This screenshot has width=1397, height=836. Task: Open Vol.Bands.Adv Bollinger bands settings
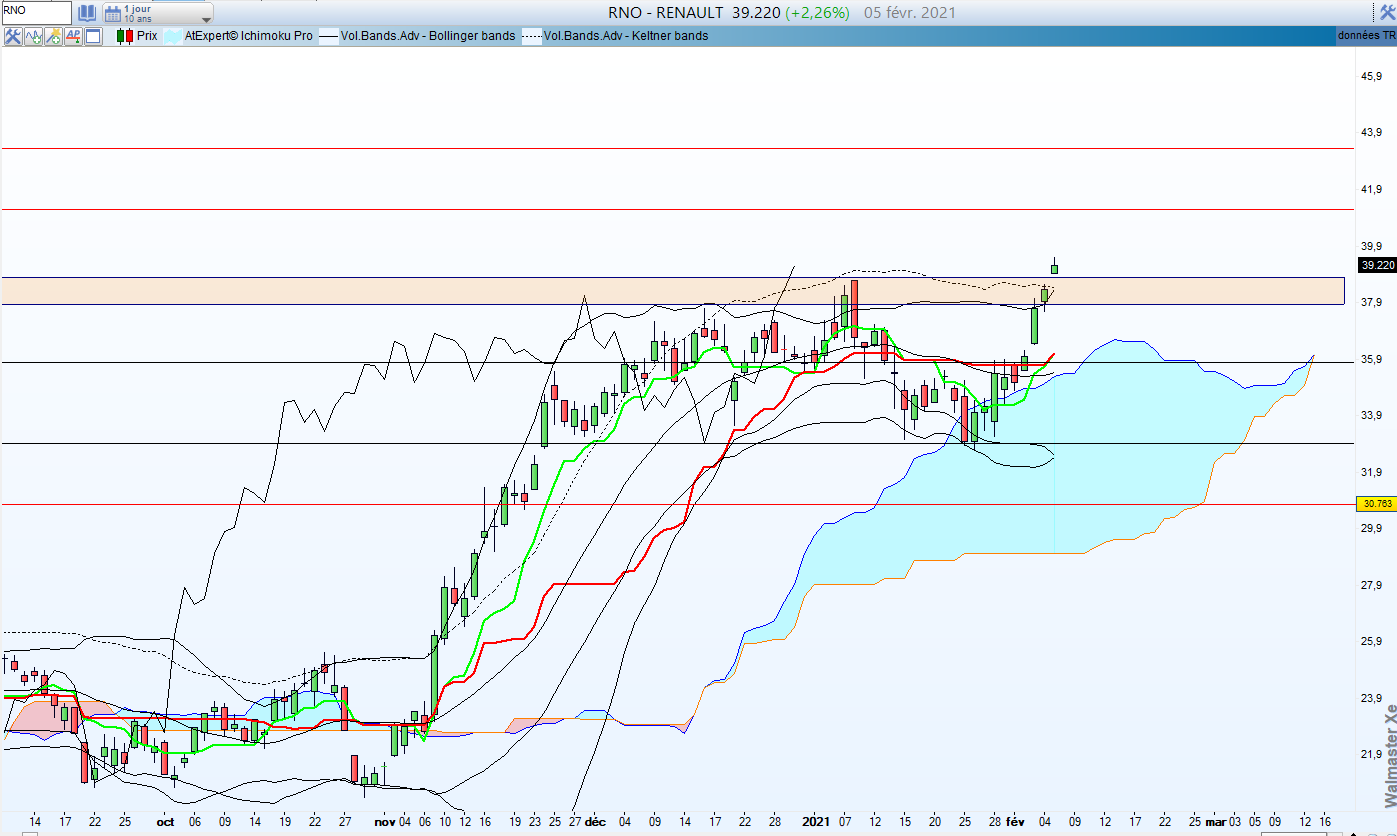point(429,36)
